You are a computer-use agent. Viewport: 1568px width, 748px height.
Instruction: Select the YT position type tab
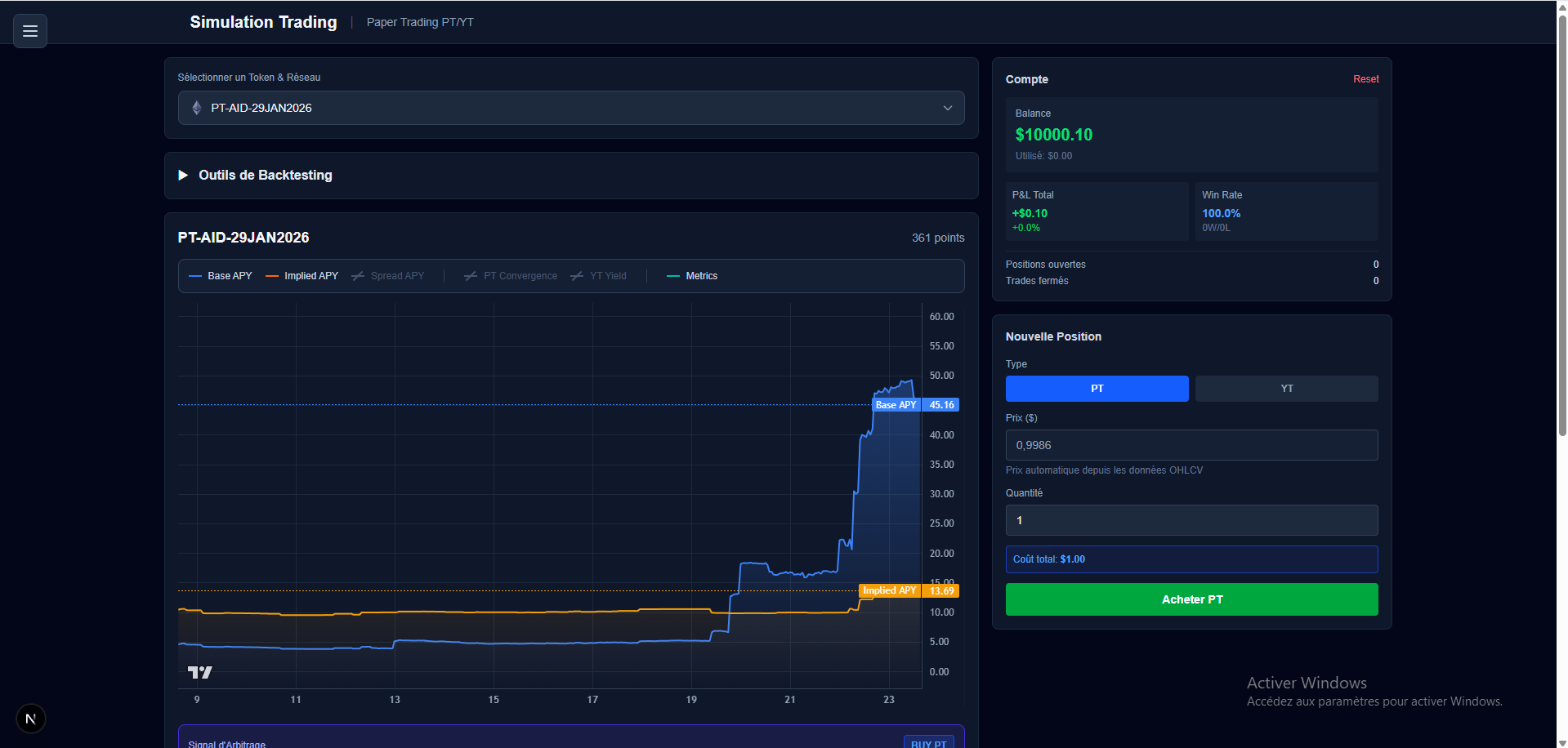(x=1285, y=388)
